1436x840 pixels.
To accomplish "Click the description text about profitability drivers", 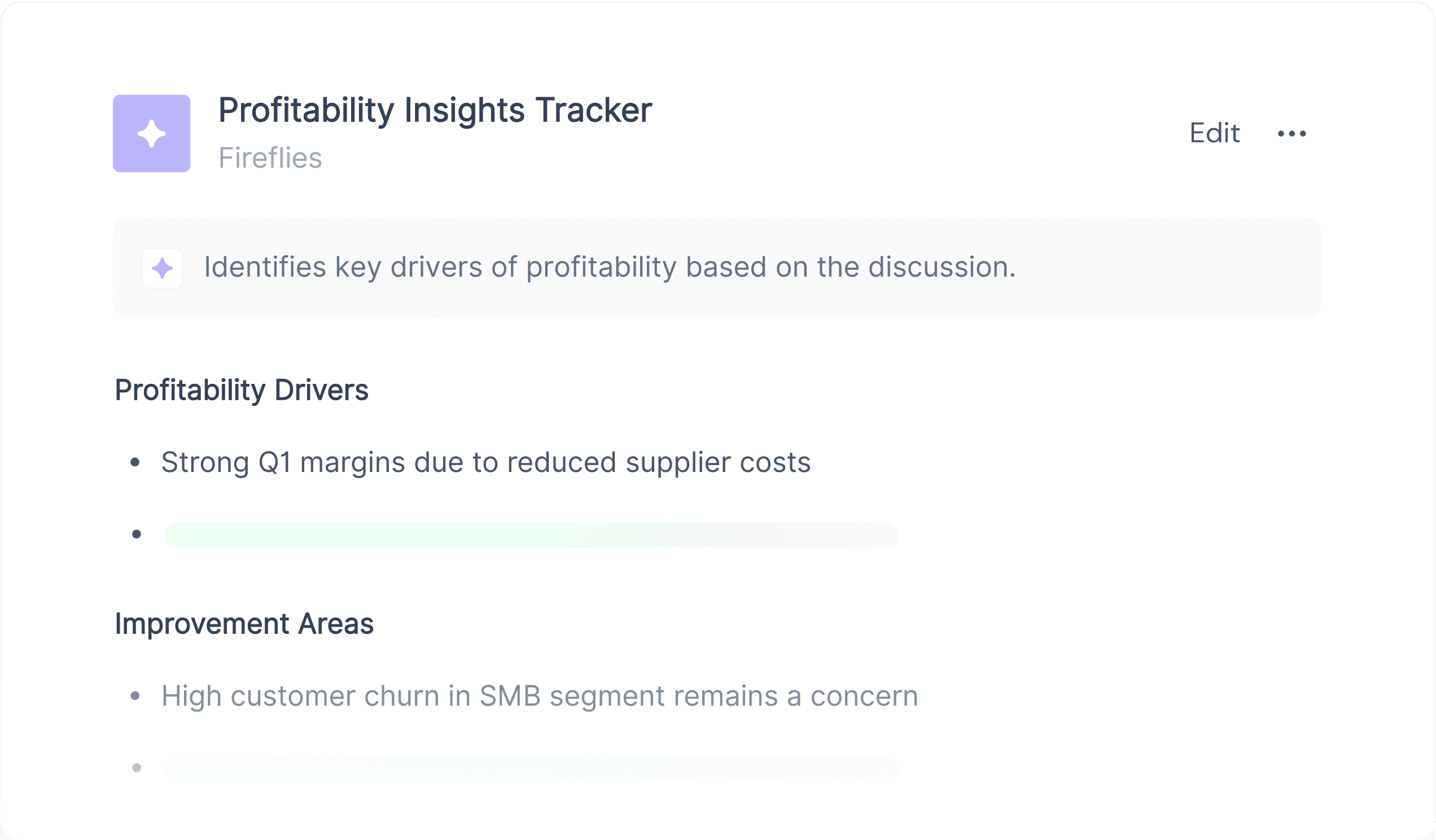I will [610, 267].
